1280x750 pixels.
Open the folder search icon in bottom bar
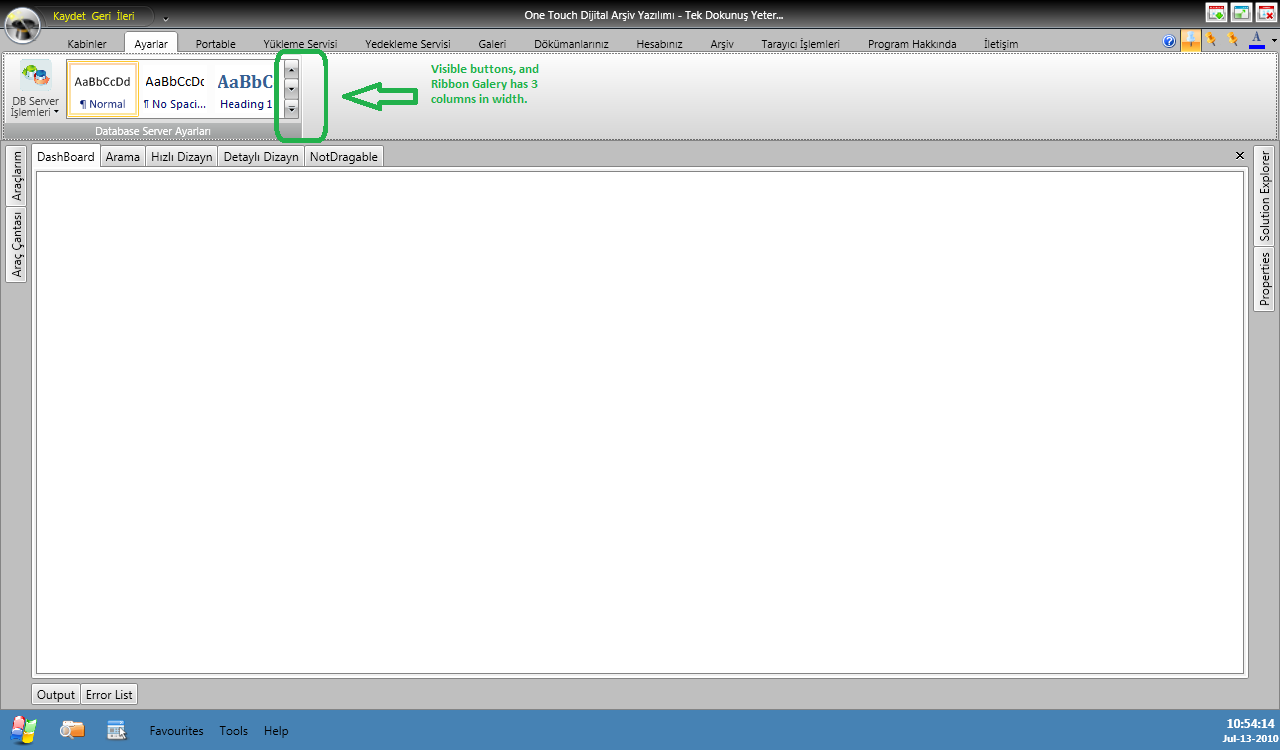point(72,730)
